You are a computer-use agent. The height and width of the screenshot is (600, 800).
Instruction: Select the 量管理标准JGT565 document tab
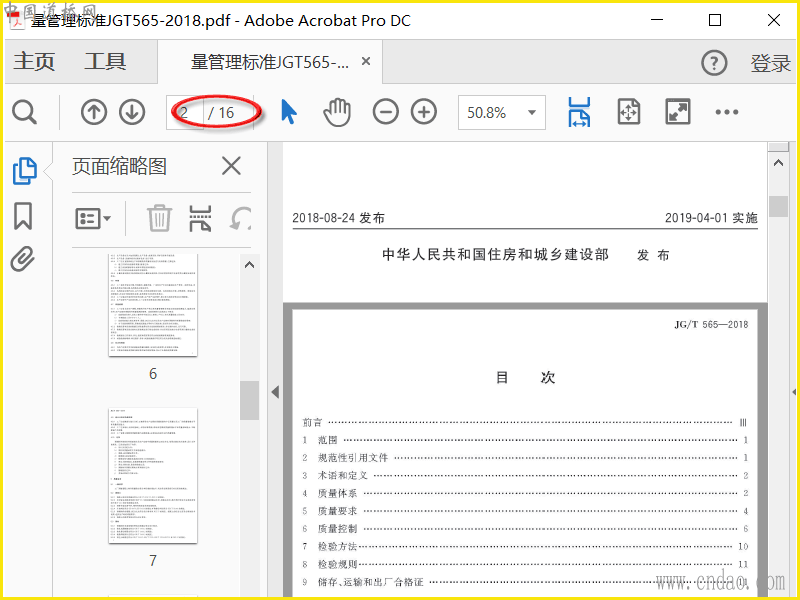coord(270,62)
